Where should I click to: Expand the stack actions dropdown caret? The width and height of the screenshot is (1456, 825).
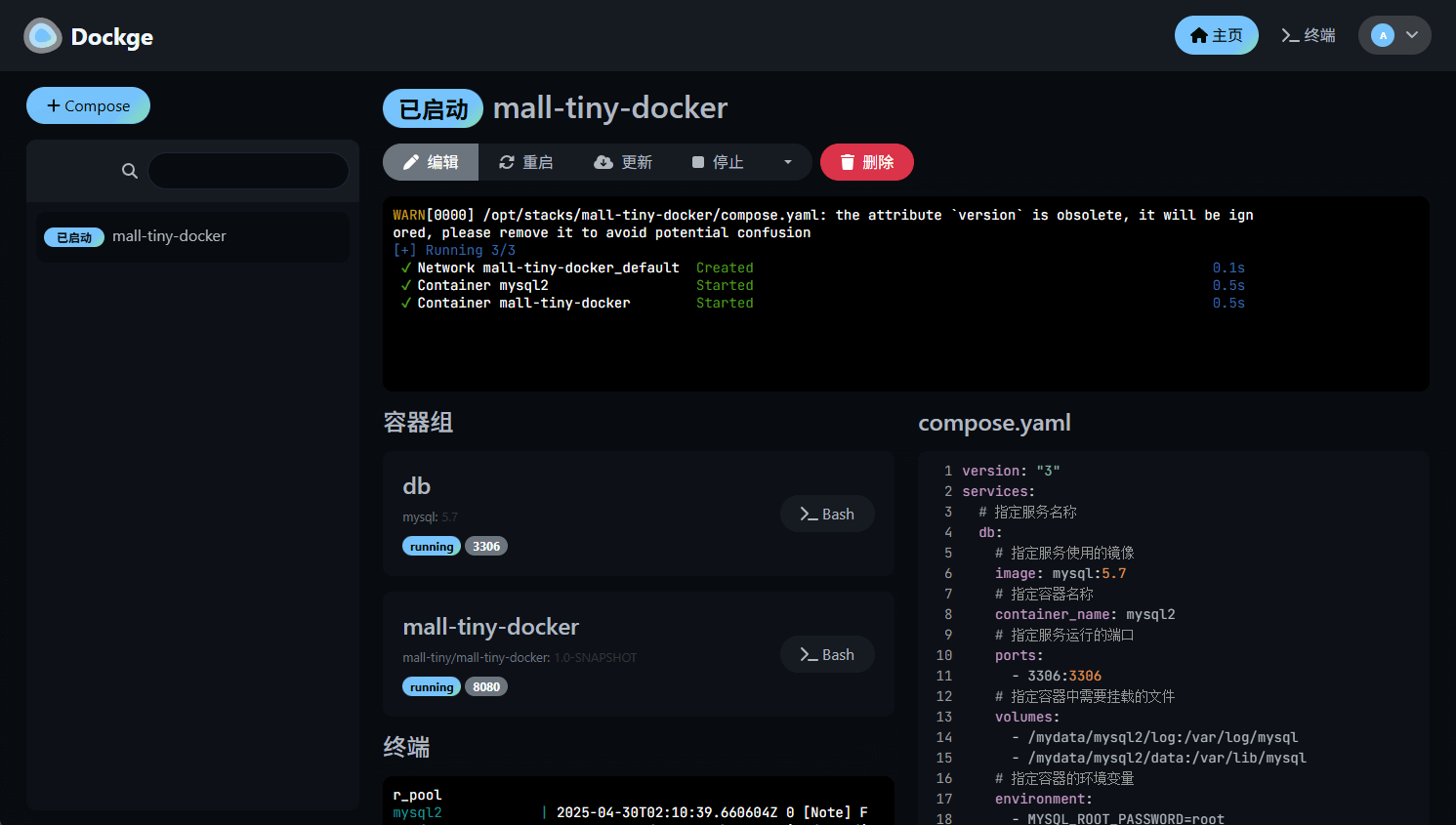(788, 162)
